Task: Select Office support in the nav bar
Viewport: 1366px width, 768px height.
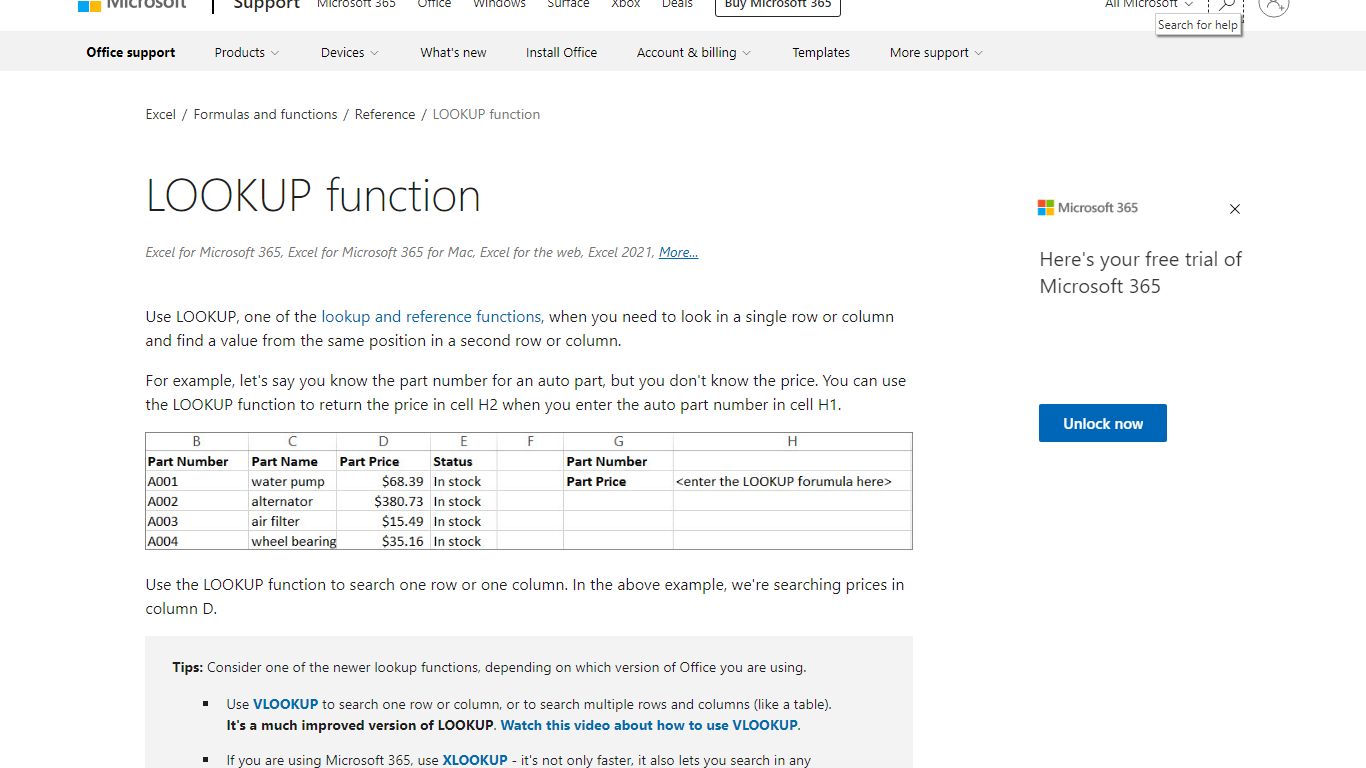Action: coord(131,53)
